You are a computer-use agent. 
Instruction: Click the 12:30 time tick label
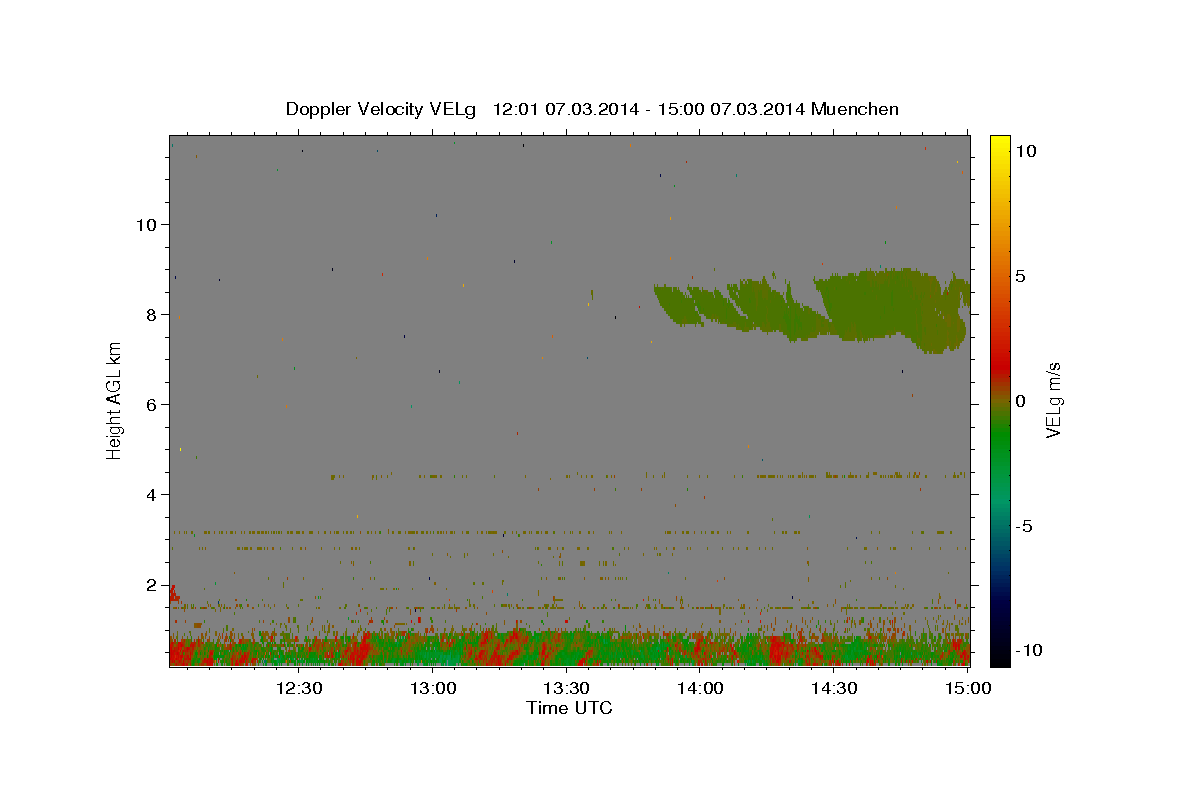[299, 688]
